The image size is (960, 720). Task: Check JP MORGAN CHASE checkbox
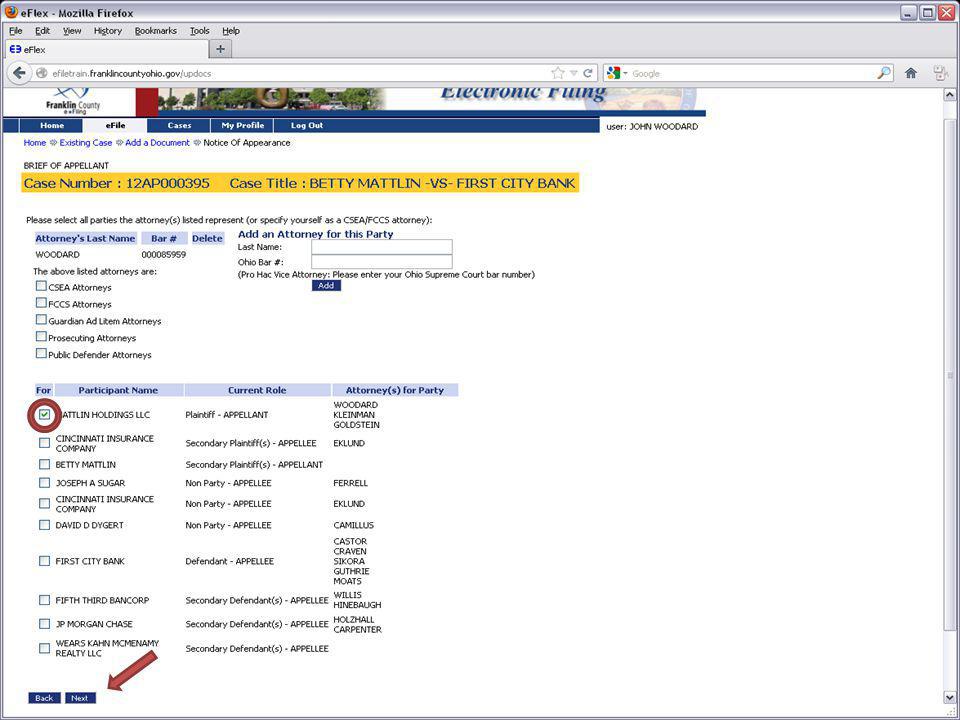[x=44, y=624]
